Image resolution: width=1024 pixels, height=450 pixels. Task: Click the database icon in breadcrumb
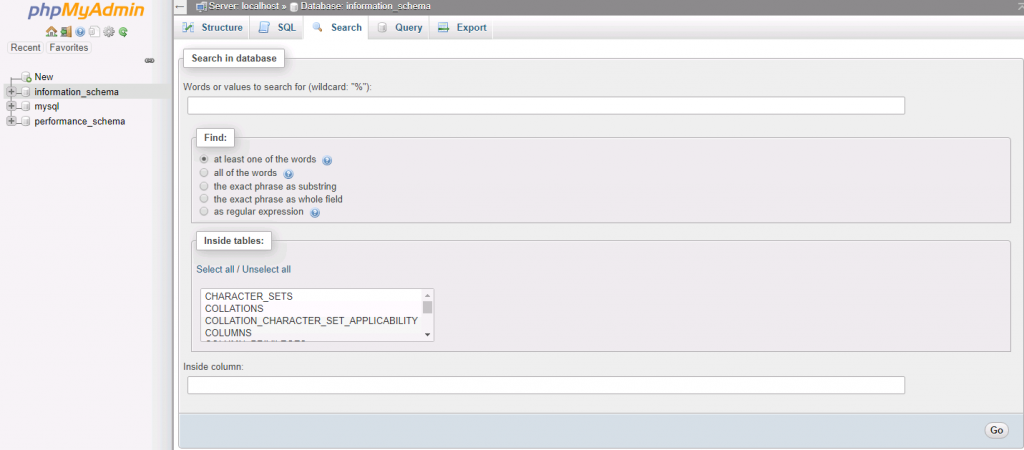click(294, 7)
